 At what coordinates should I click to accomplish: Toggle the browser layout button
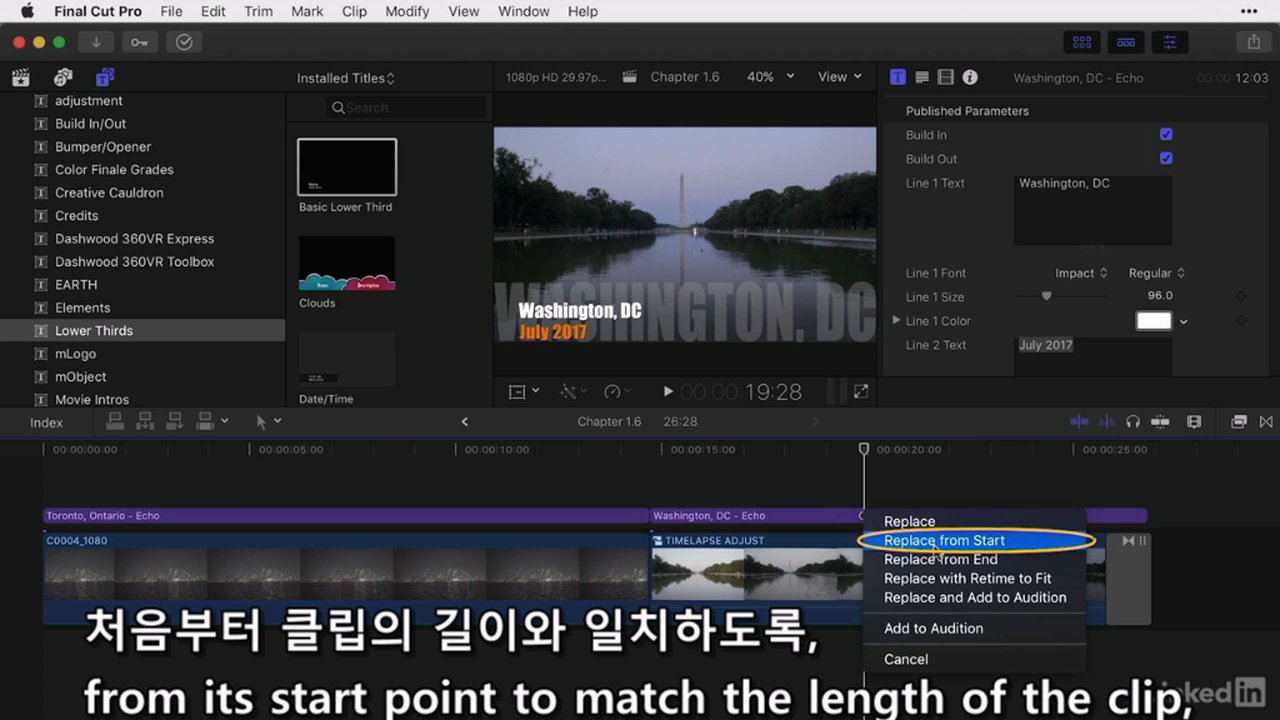[1082, 42]
